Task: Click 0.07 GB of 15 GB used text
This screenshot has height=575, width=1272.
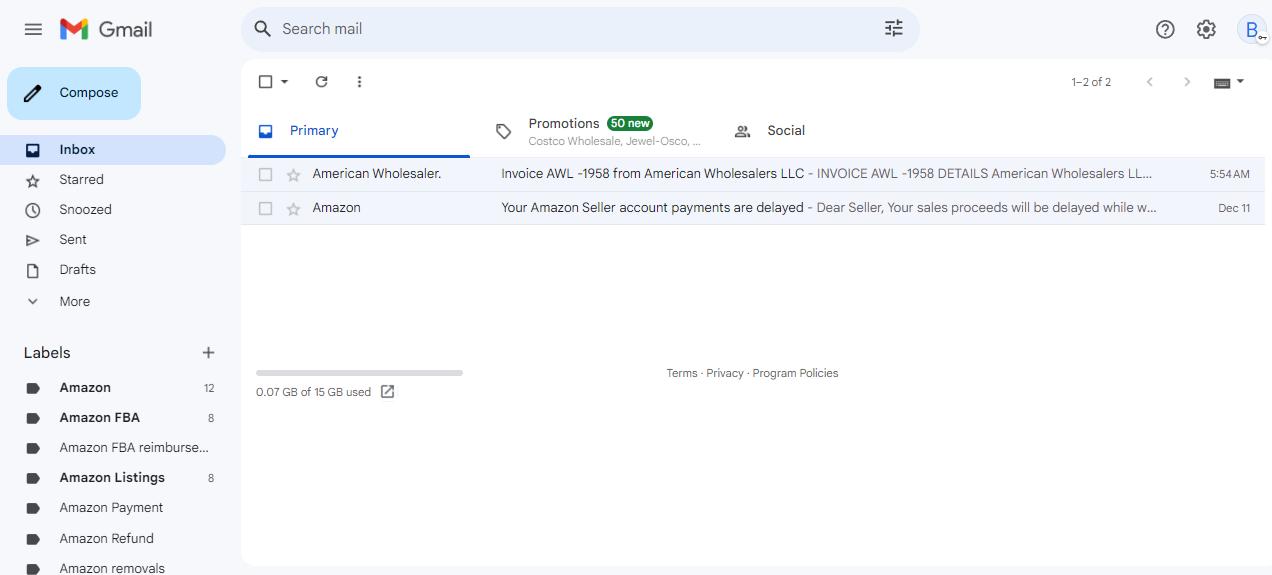Action: tap(313, 392)
